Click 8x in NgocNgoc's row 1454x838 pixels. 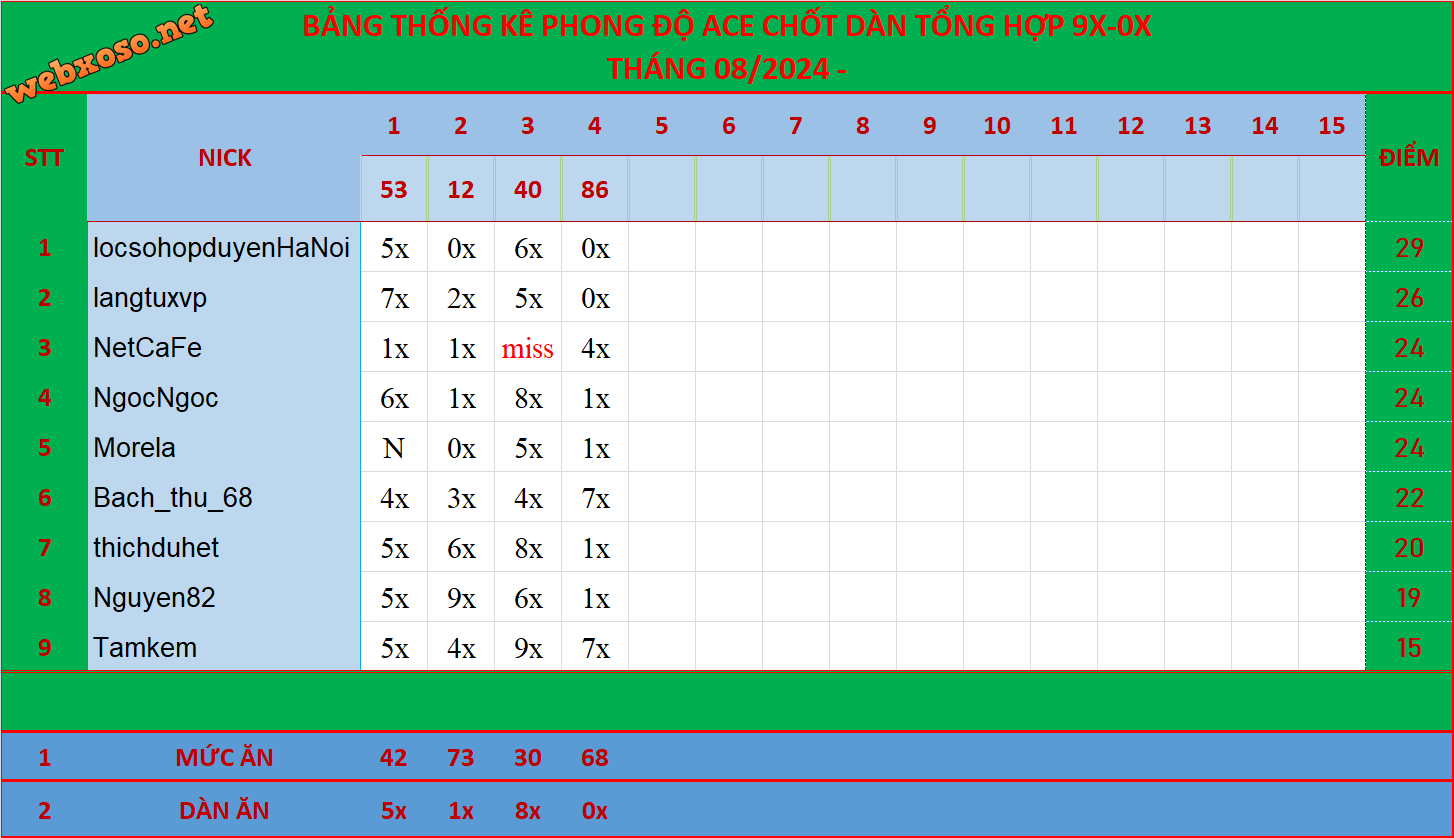pyautogui.click(x=528, y=398)
